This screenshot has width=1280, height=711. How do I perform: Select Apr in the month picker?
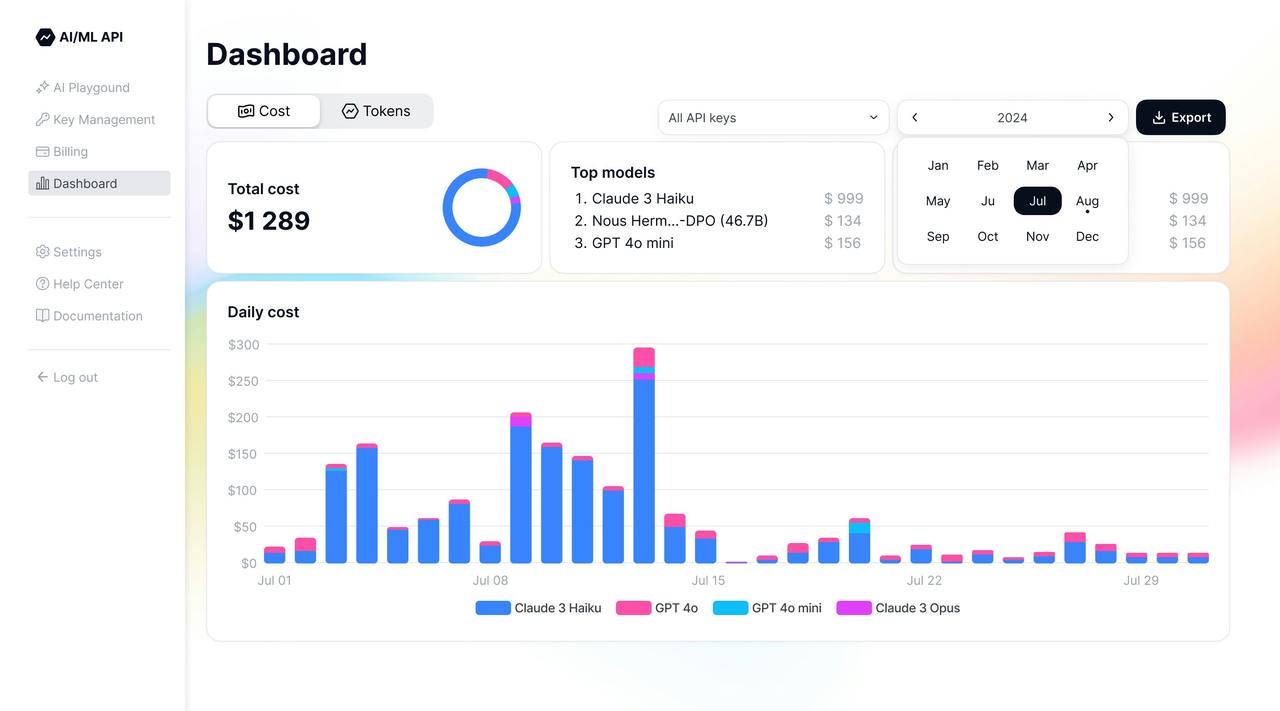point(1087,165)
